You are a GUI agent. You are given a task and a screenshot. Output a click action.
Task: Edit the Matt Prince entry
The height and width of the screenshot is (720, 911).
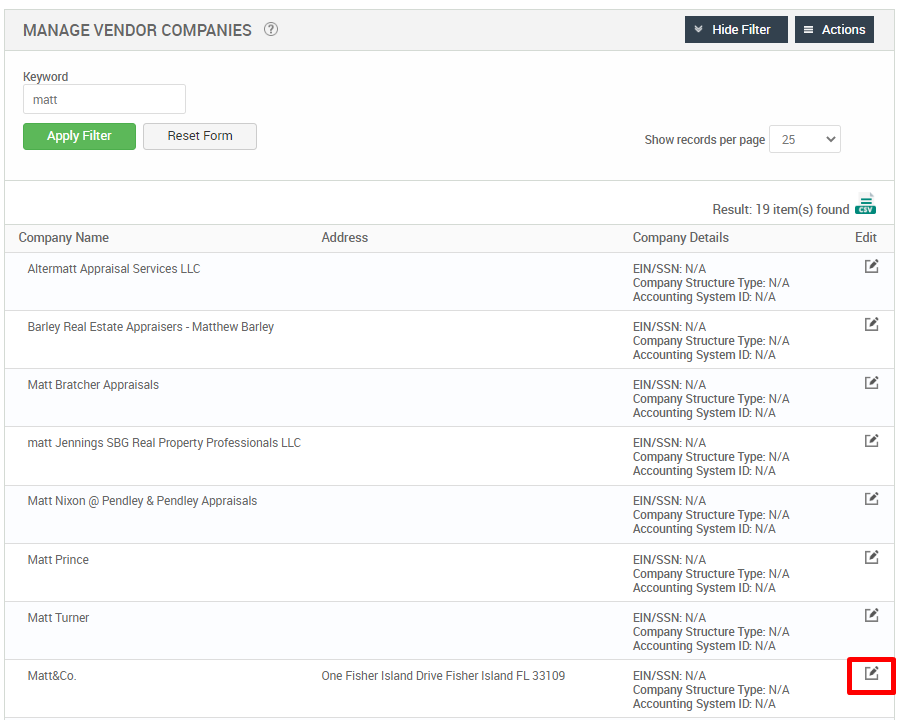point(871,557)
